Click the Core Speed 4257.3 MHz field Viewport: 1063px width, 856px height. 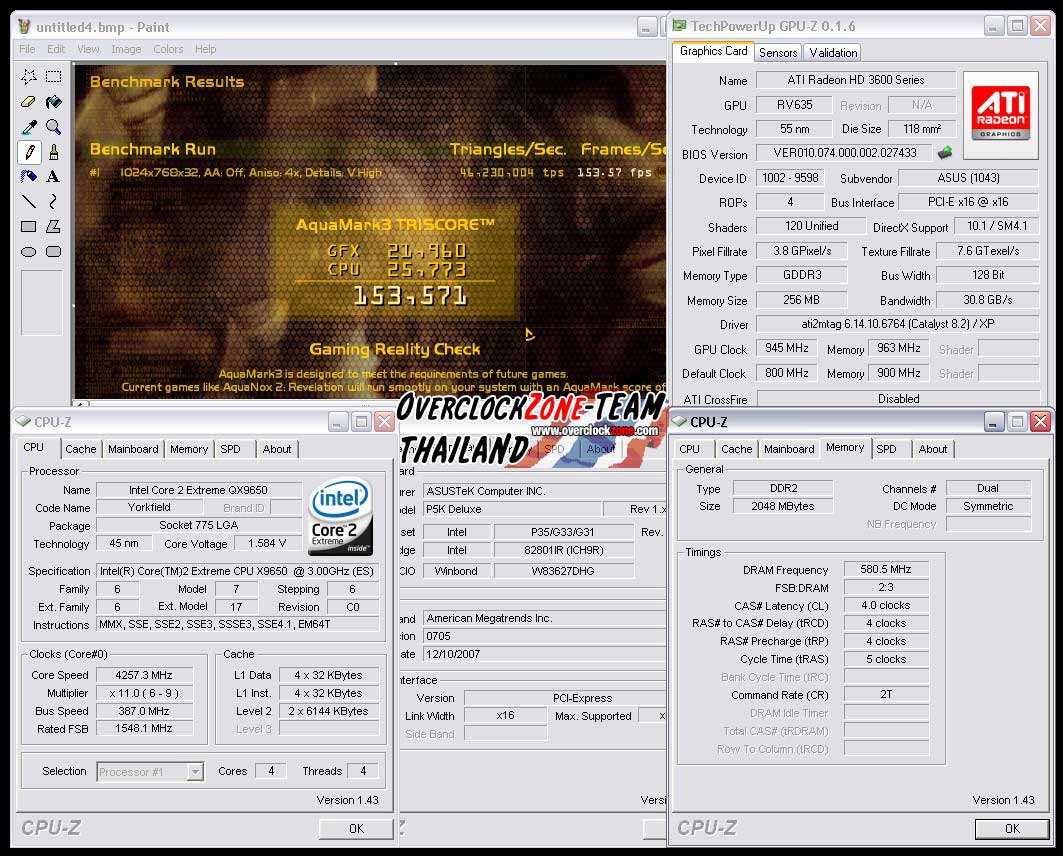coord(144,675)
